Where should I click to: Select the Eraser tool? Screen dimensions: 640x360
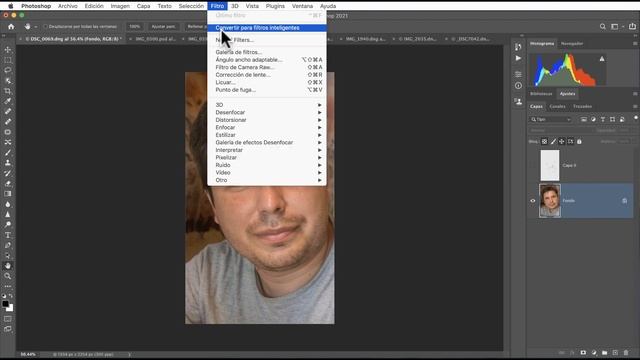pos(8,184)
